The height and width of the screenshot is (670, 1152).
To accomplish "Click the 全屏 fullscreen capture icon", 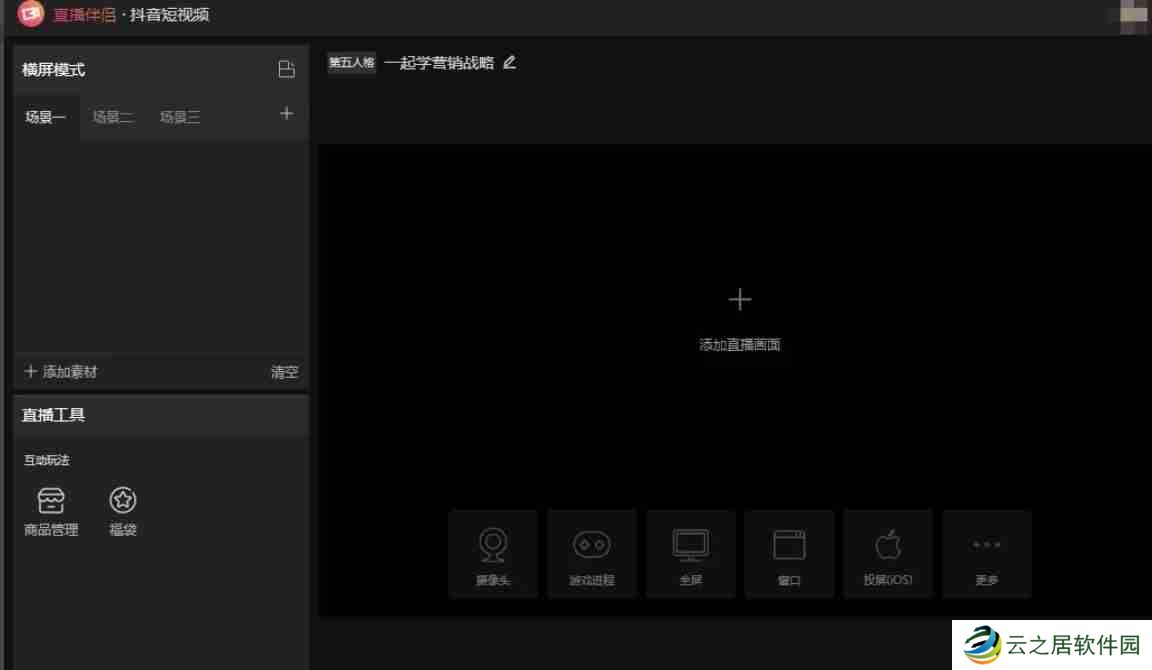I will coord(690,553).
